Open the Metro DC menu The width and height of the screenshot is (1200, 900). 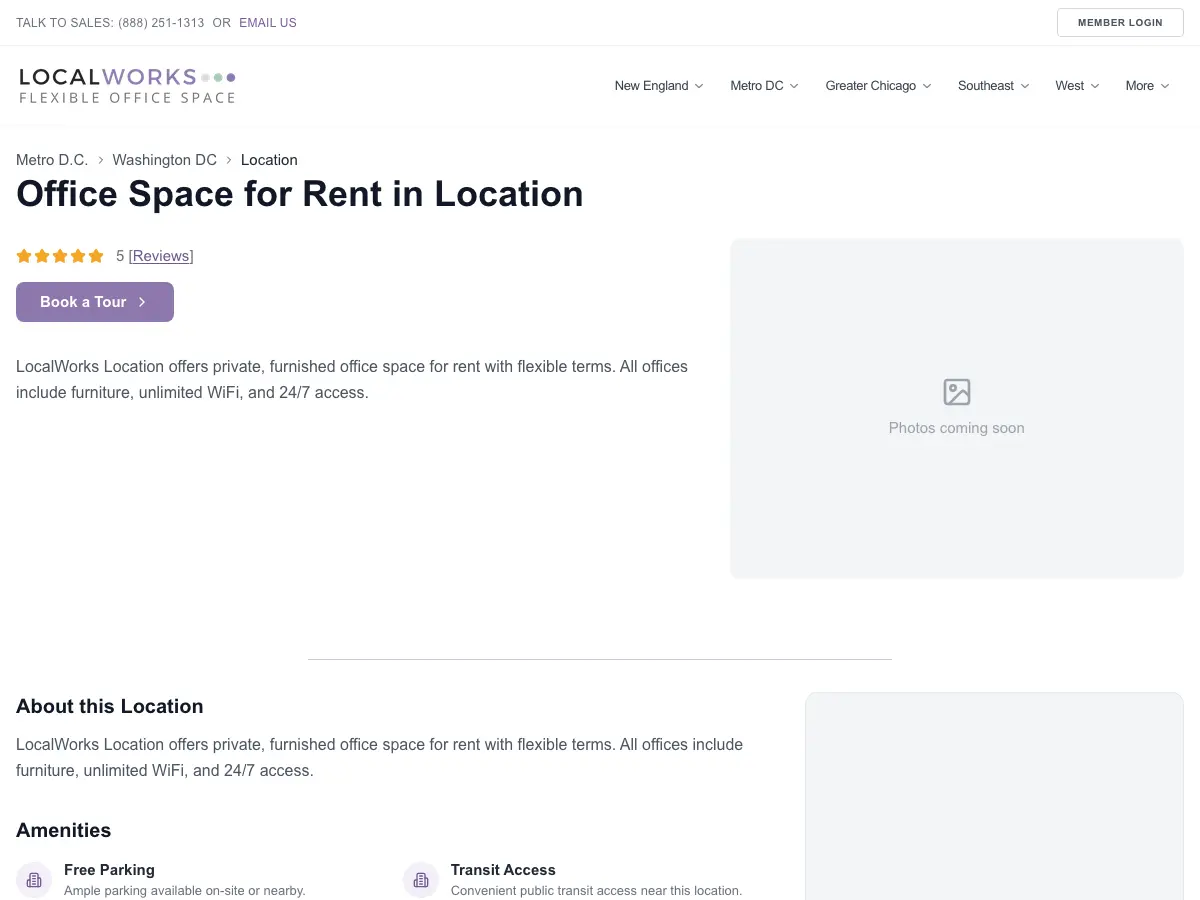point(764,86)
